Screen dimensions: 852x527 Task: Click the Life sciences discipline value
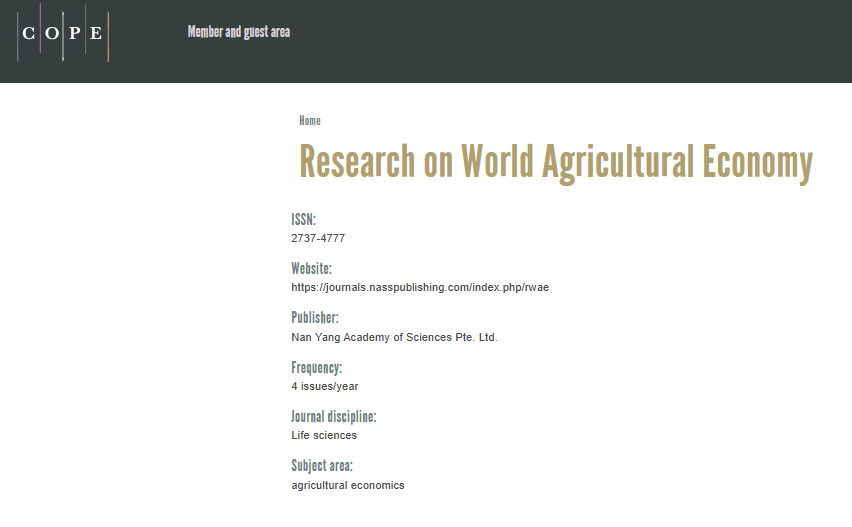(x=324, y=435)
